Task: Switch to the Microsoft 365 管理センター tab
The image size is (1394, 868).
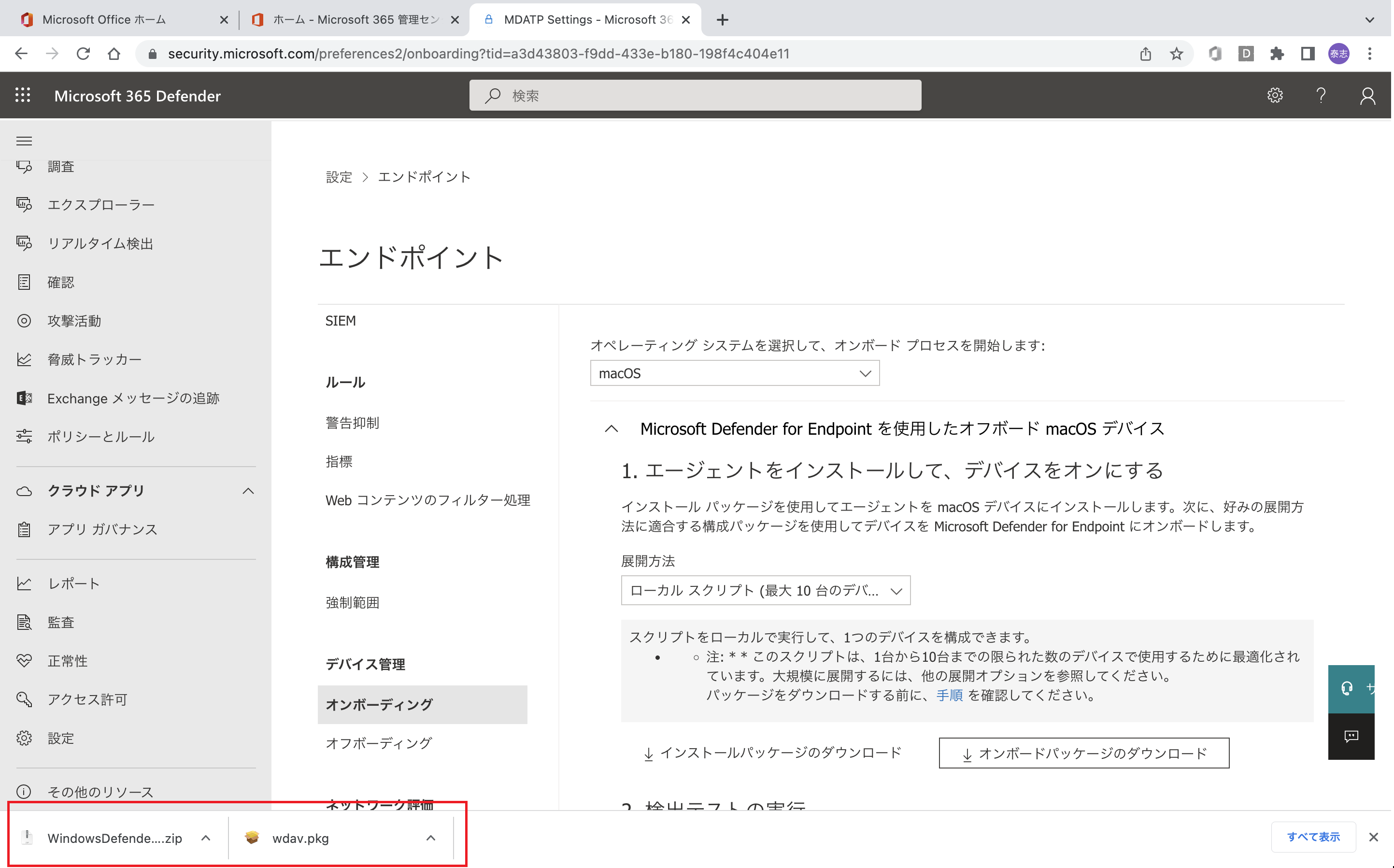Action: click(356, 19)
